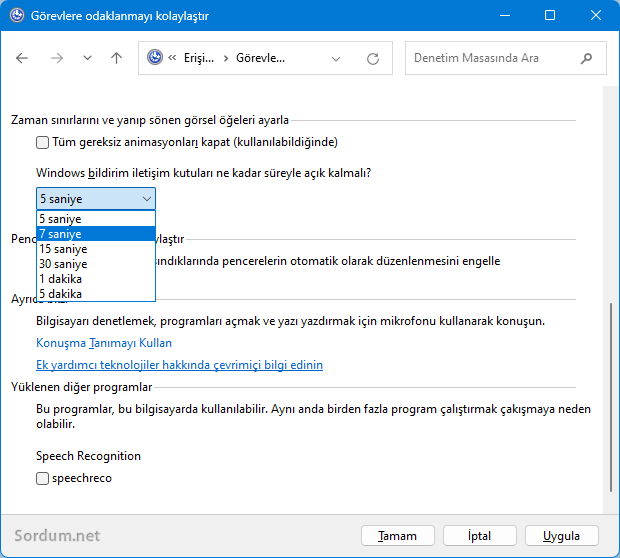Choose 15 saniye from the list
This screenshot has width=620, height=558.
tap(96, 249)
